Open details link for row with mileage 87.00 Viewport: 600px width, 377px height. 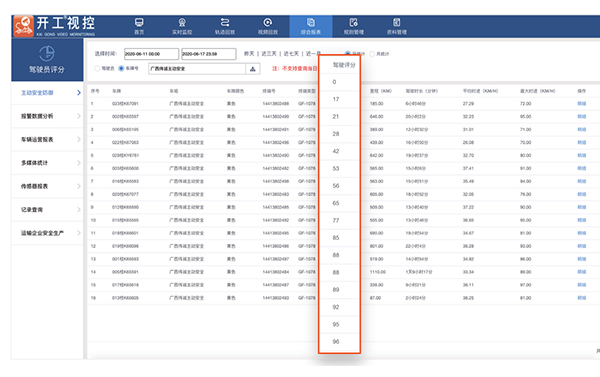tap(582, 298)
